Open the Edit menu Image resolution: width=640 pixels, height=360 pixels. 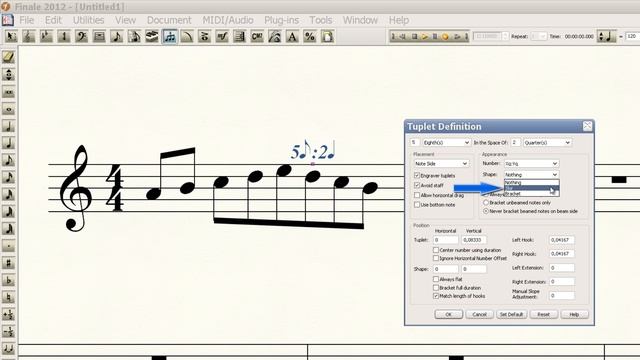click(x=53, y=20)
